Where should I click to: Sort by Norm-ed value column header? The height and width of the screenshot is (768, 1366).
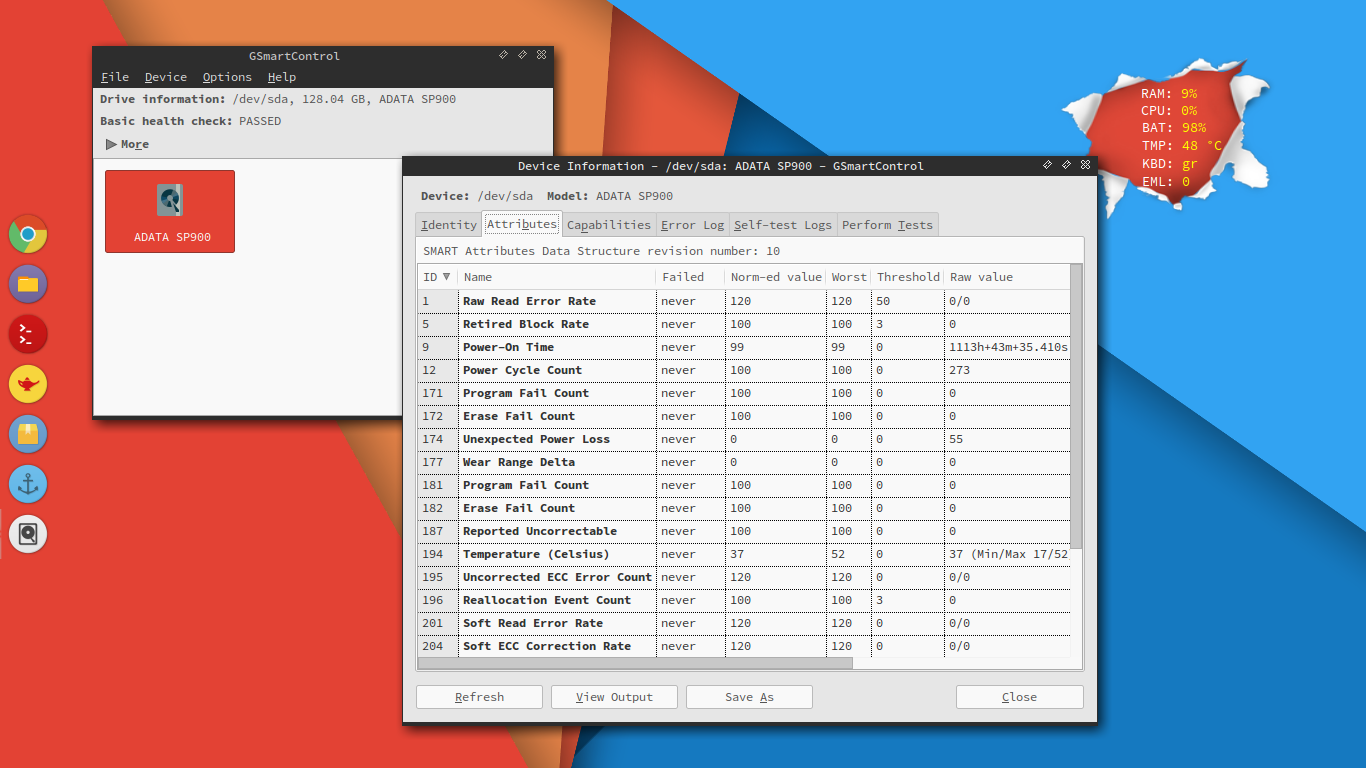(x=775, y=277)
